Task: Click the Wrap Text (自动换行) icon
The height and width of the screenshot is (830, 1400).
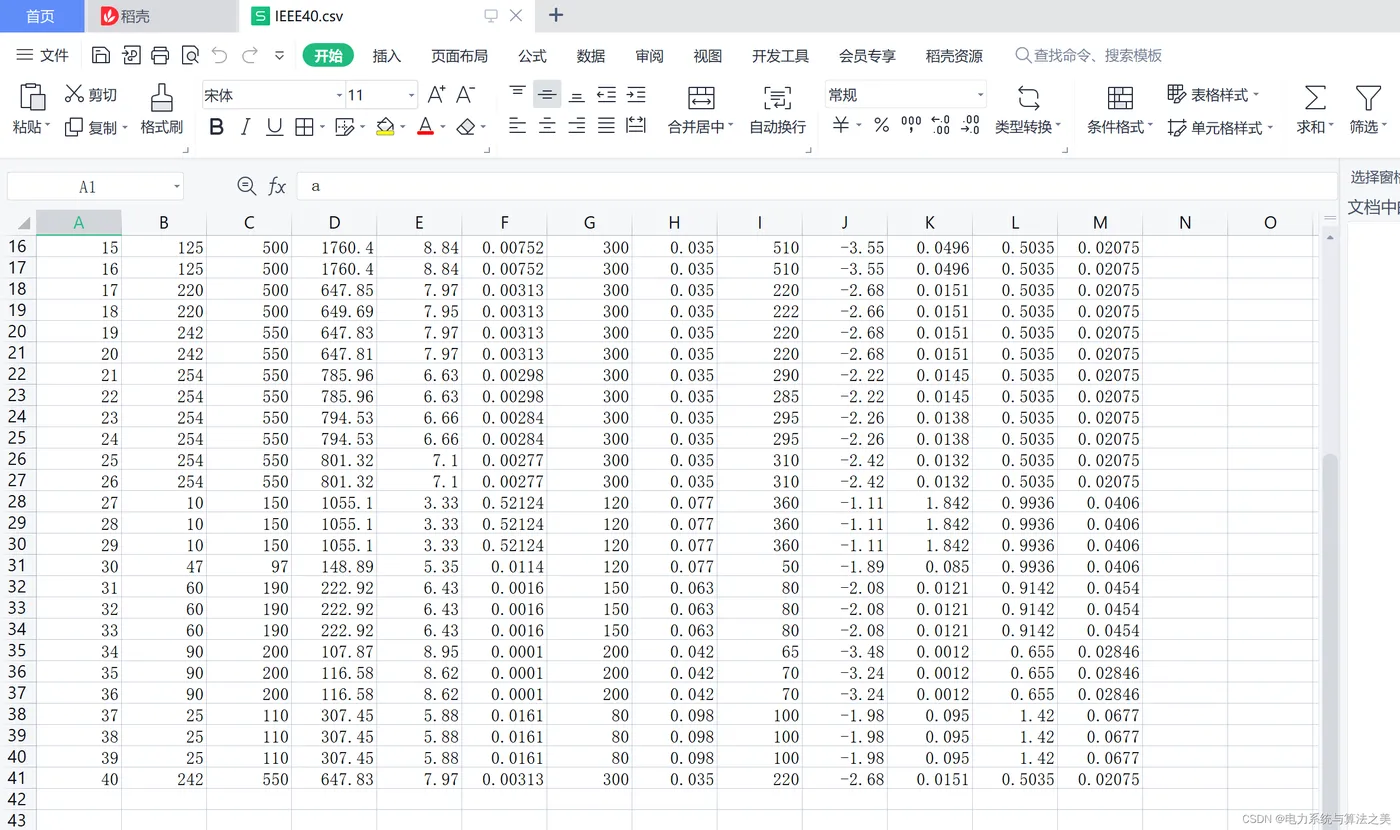Action: [x=777, y=97]
